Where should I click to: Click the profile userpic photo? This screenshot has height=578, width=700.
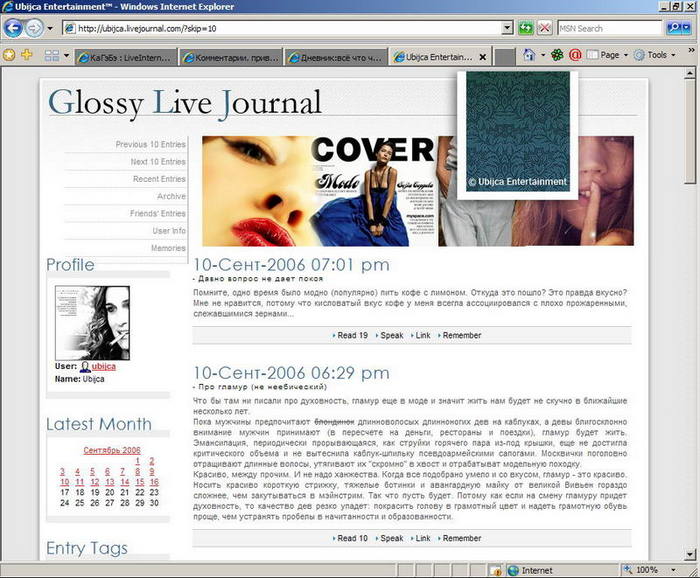point(92,323)
